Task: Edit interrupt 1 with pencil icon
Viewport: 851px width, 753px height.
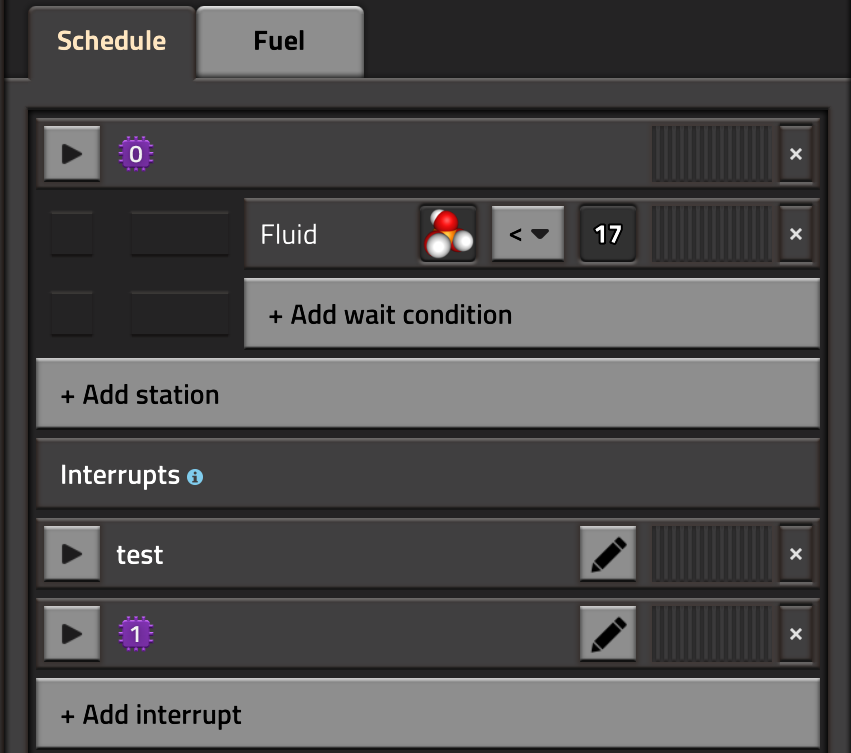Action: click(608, 633)
